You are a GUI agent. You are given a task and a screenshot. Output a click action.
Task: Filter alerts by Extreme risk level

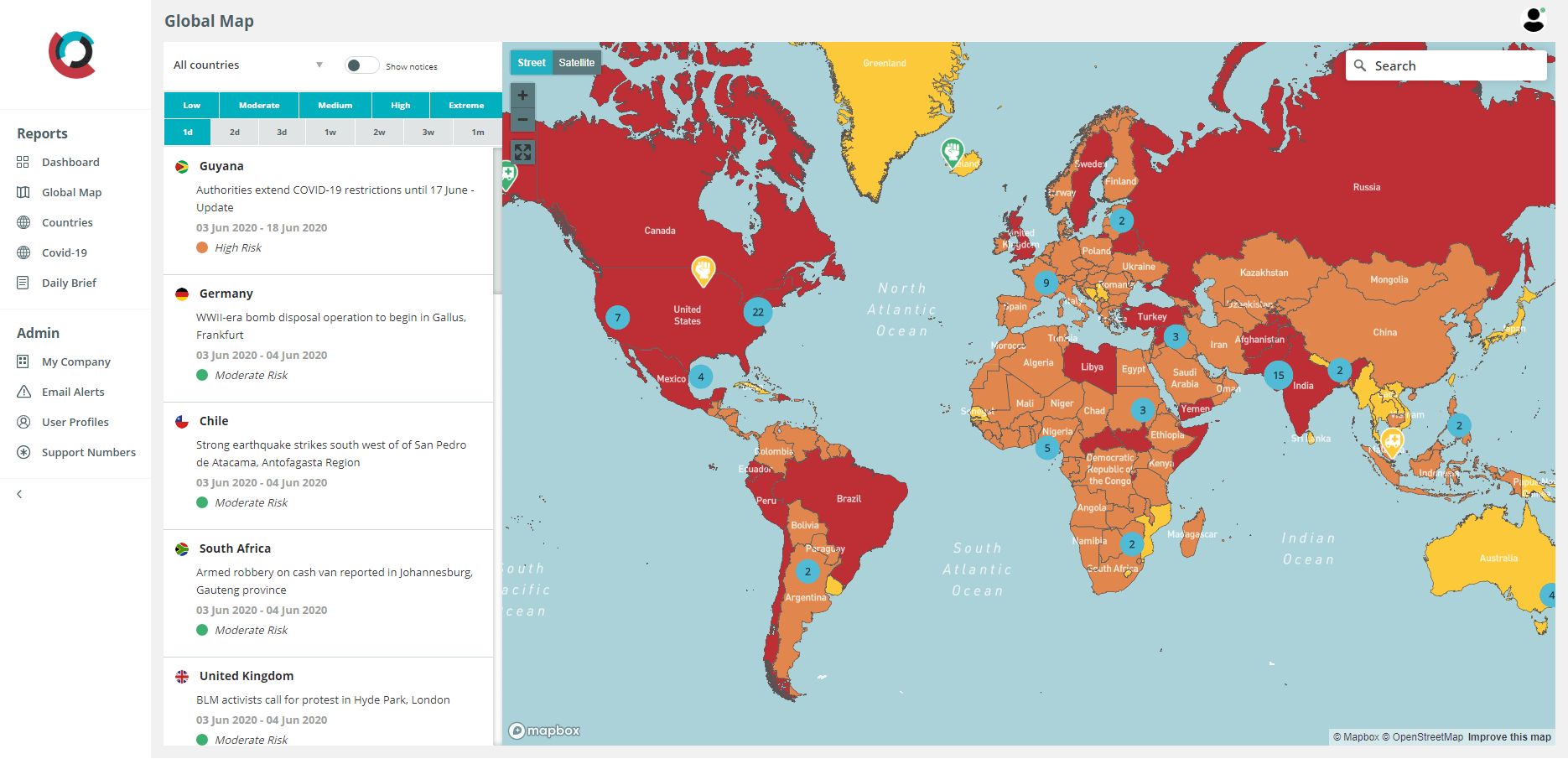pyautogui.click(x=466, y=106)
